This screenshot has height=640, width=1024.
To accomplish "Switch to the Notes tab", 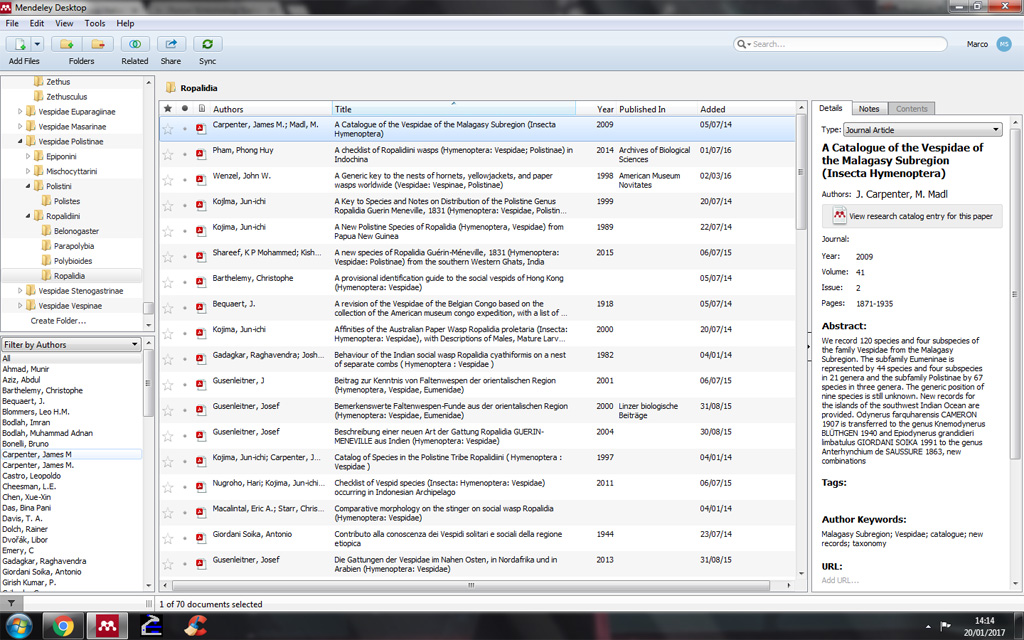I will [x=869, y=108].
